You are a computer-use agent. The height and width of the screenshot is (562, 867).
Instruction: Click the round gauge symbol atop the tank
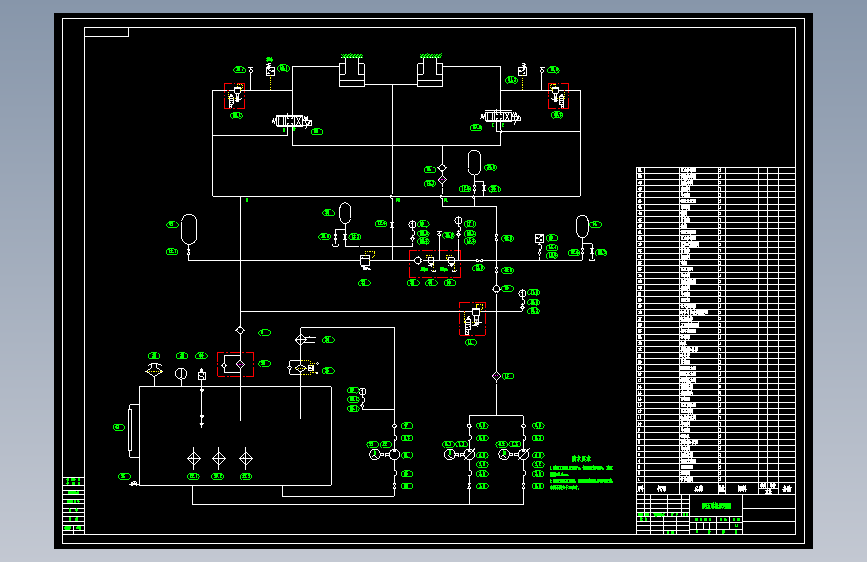click(x=181, y=374)
